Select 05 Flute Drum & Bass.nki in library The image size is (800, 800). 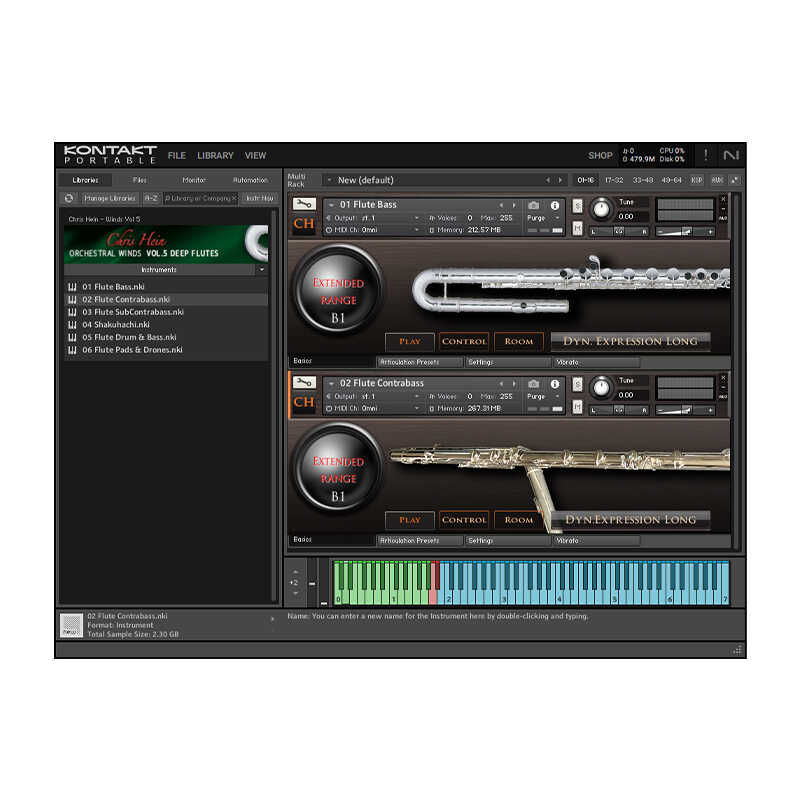(x=166, y=337)
